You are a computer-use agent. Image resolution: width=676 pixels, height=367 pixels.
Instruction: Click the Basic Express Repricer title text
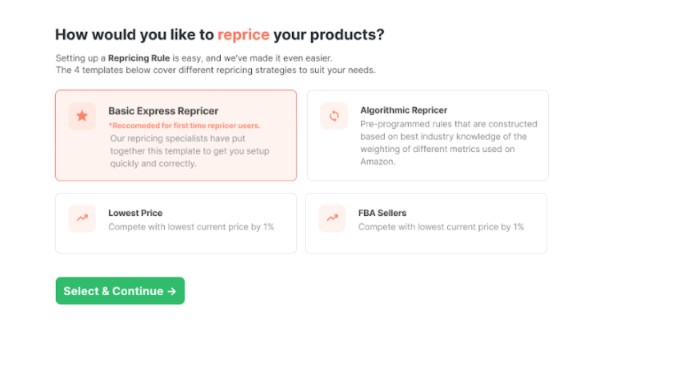(163, 111)
